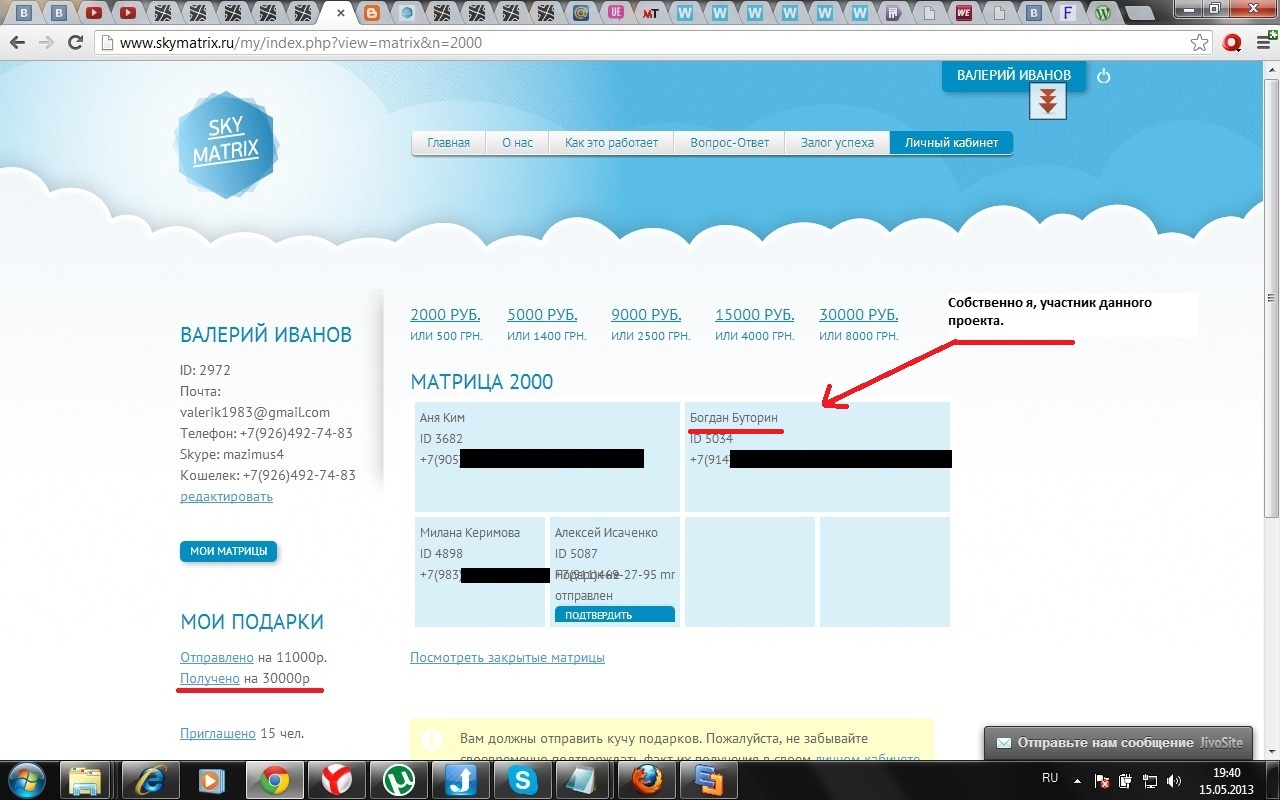Click the browser forward arrow

pos(46,43)
